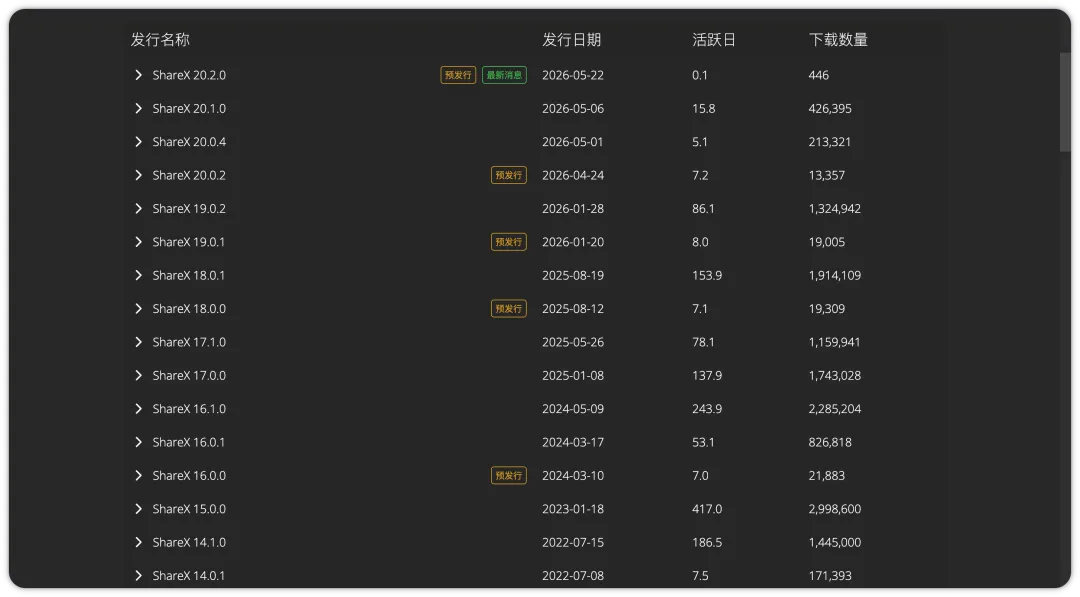Click the release date 2024-05-09
The height and width of the screenshot is (597, 1080).
pos(573,409)
